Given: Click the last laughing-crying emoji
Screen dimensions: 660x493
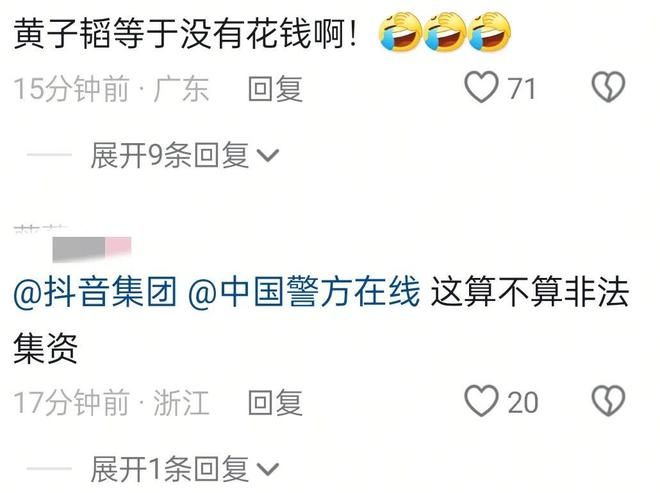Looking at the screenshot, I should tap(490, 32).
